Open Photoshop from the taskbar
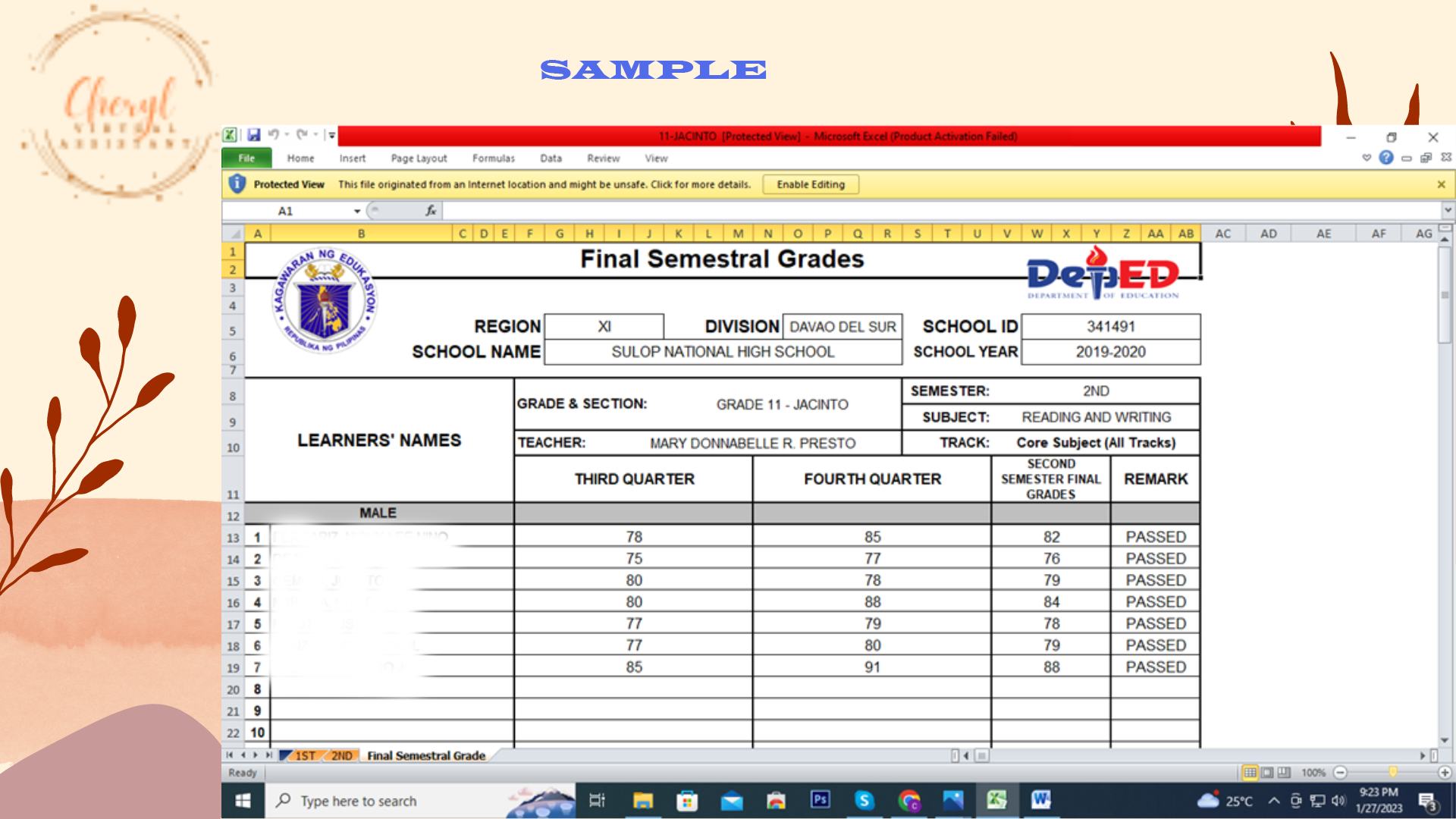 click(x=820, y=800)
